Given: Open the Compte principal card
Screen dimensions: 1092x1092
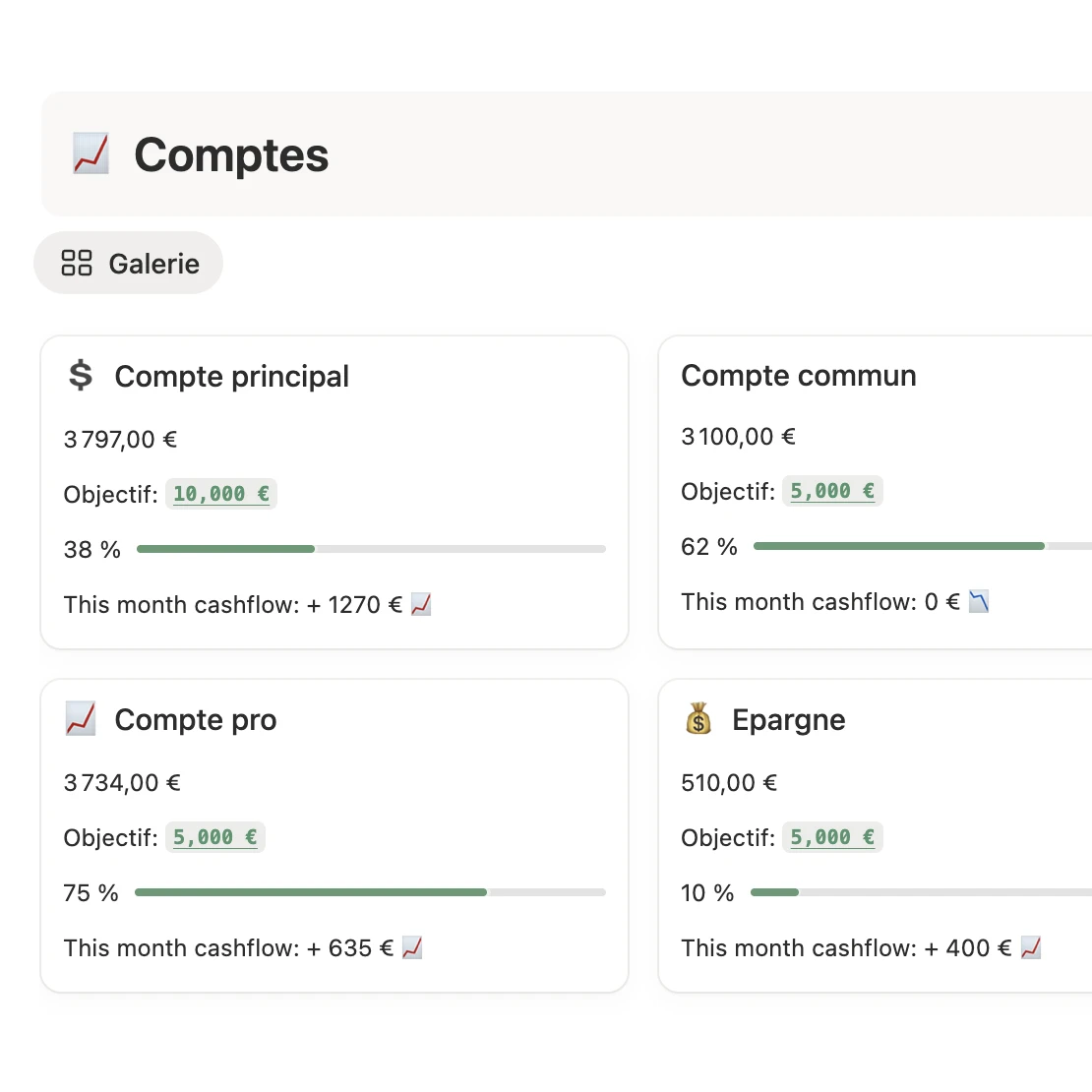Looking at the screenshot, I should click(x=232, y=376).
